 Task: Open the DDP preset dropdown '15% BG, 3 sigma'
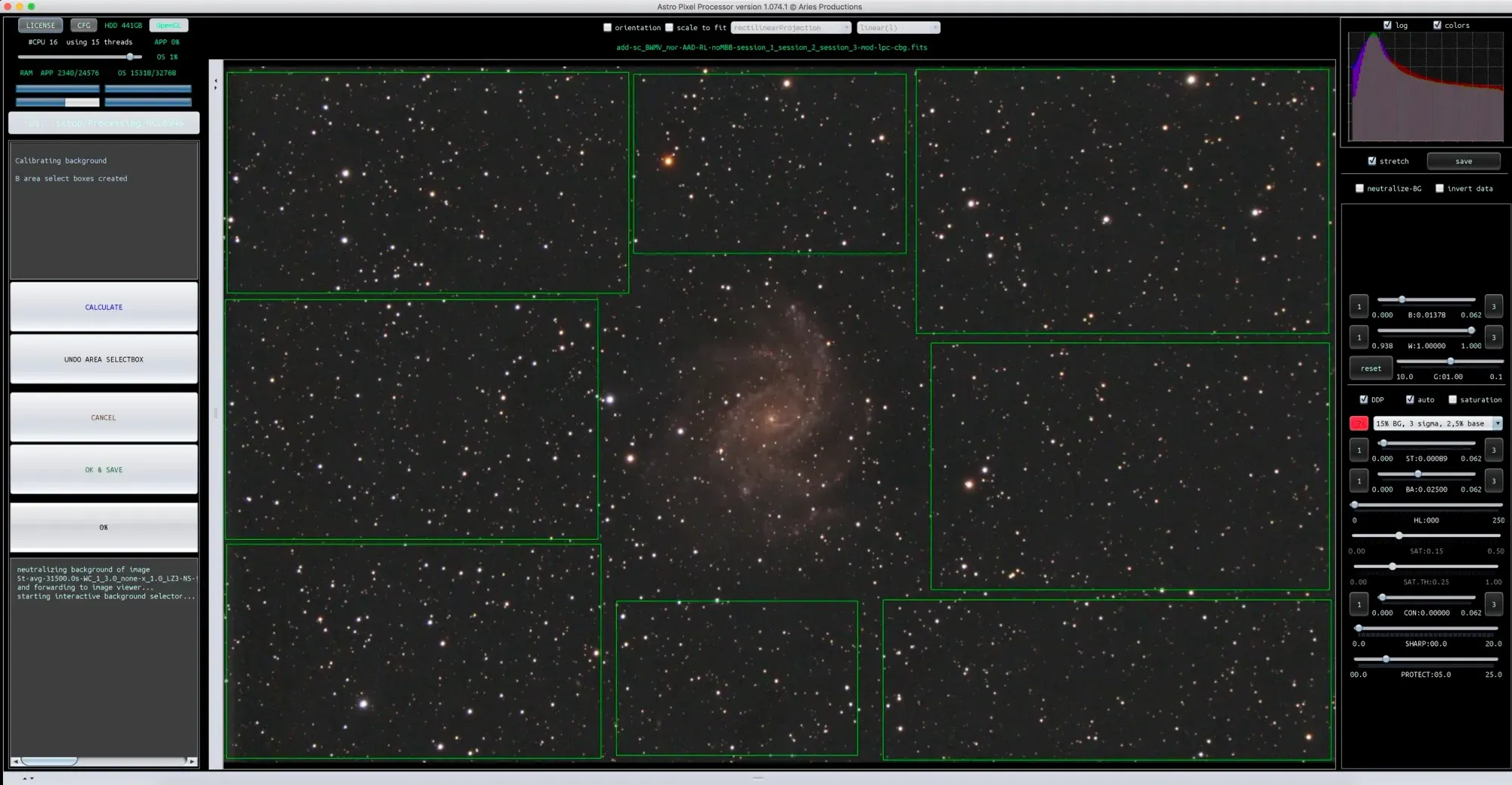click(x=1437, y=424)
